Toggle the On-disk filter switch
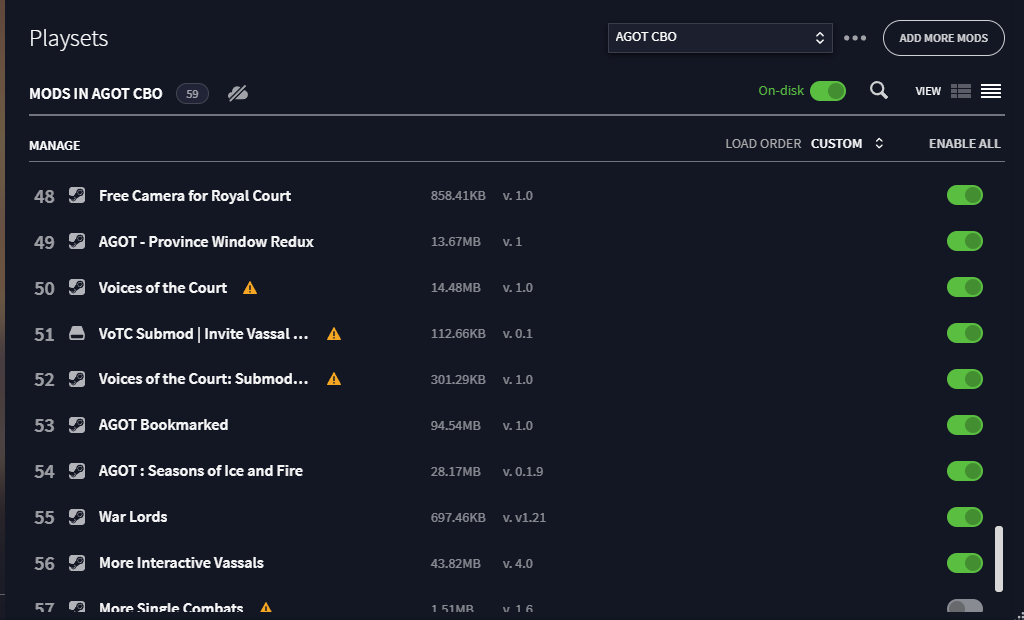The width and height of the screenshot is (1024, 620). coord(828,91)
